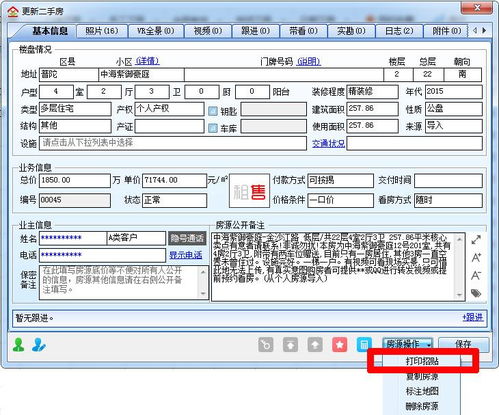Open the 基本信息 tab
This screenshot has width=499, height=415.
(50, 31)
